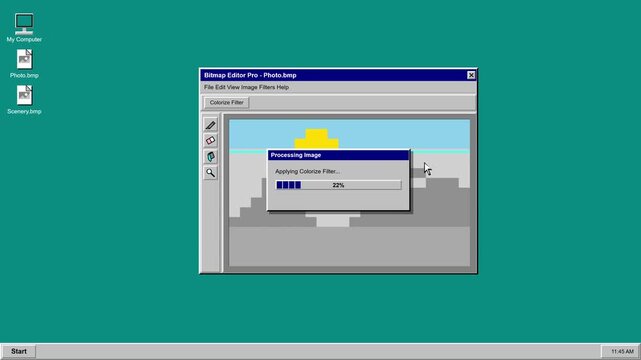Select the Pencil tool
Image resolution: width=641 pixels, height=360 pixels.
click(211, 125)
